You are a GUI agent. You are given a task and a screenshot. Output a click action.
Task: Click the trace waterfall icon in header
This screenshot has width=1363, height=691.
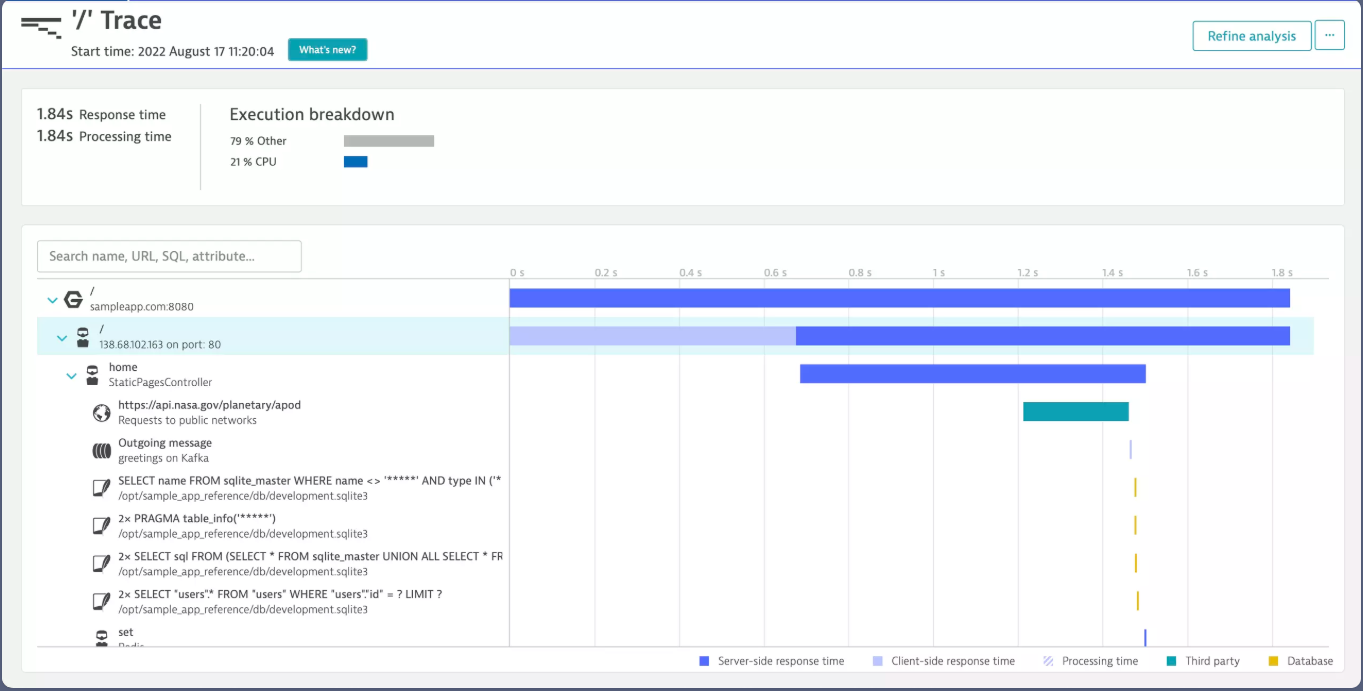(x=41, y=26)
